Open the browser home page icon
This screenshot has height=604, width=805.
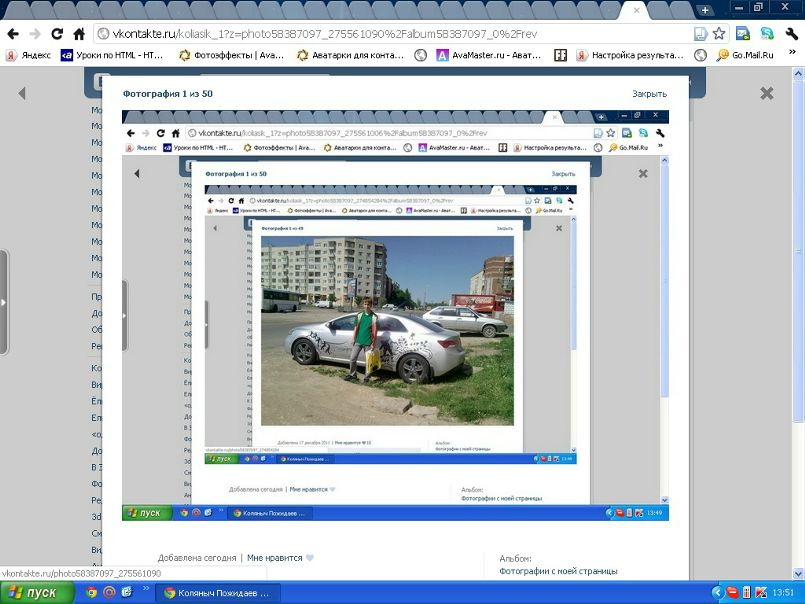79,34
